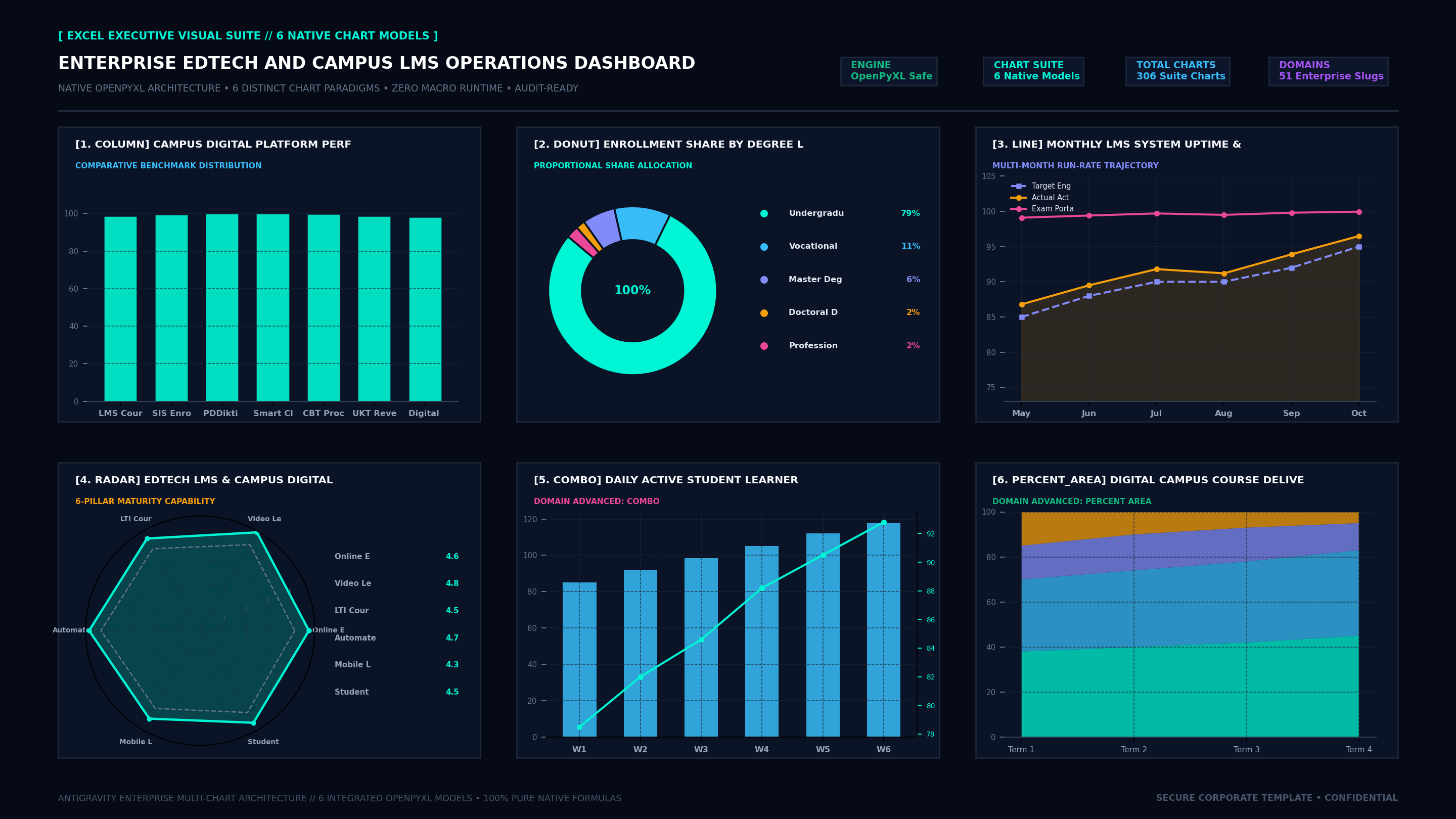Click the CHART SUITE 6 Native Models badge
1456x819 pixels.
[1033, 71]
